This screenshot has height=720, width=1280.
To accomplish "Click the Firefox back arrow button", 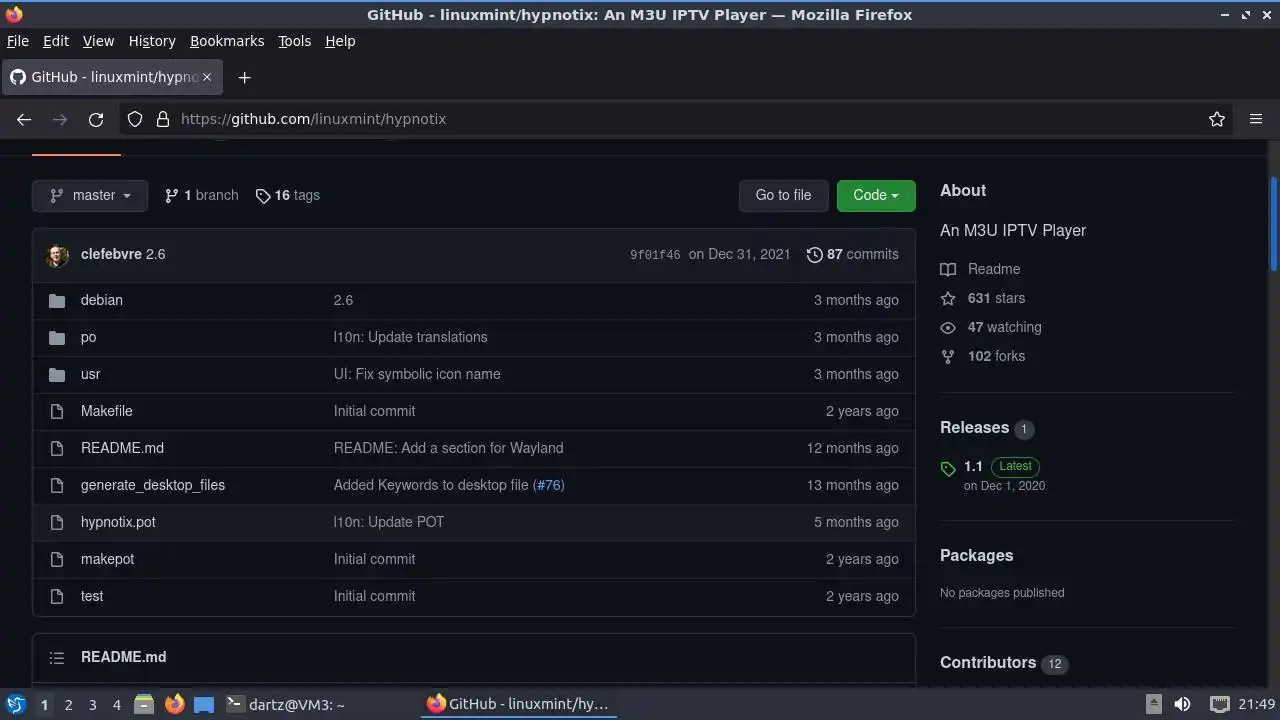I will coord(24,119).
